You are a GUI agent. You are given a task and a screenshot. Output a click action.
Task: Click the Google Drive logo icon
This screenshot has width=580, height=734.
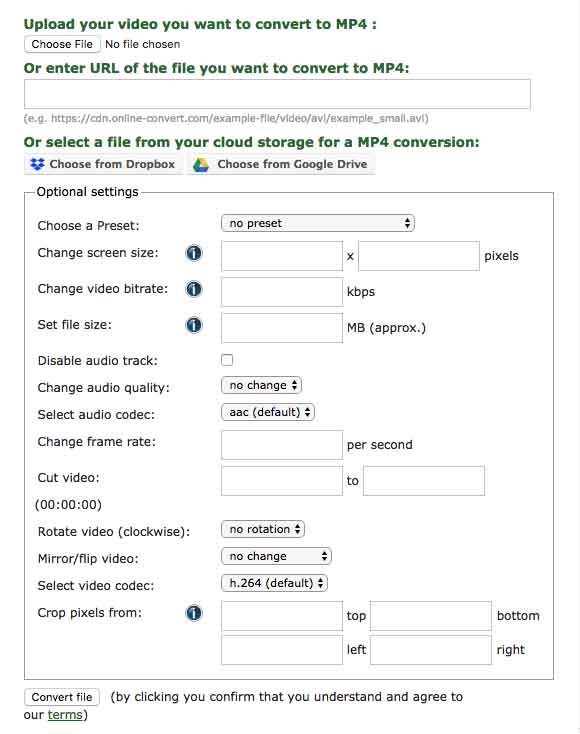point(201,165)
